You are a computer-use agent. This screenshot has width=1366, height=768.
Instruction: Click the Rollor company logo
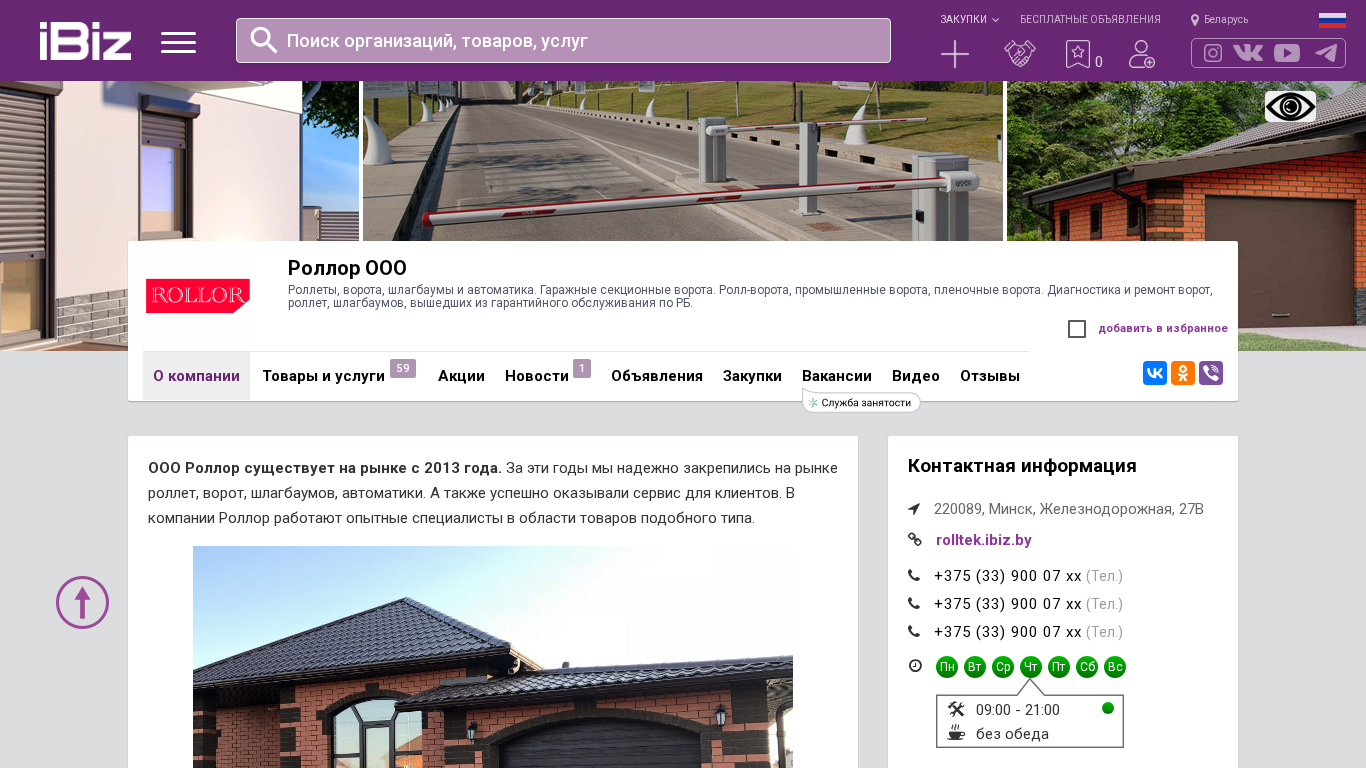[x=198, y=296]
